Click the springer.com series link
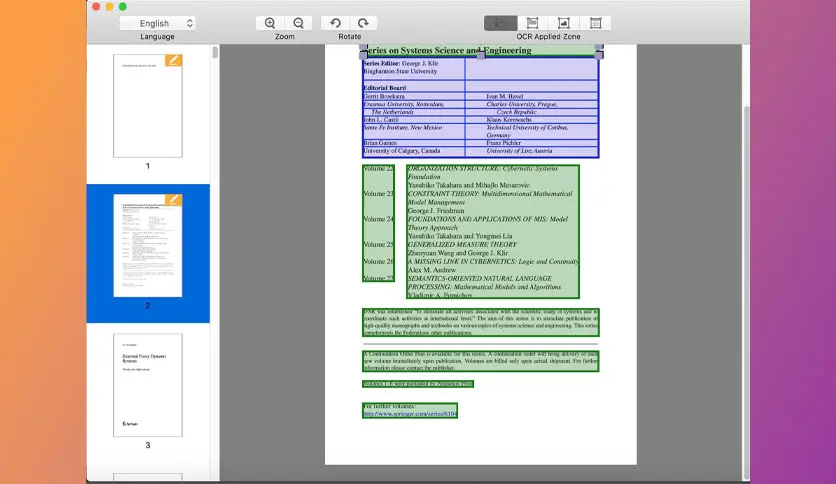 coord(409,414)
